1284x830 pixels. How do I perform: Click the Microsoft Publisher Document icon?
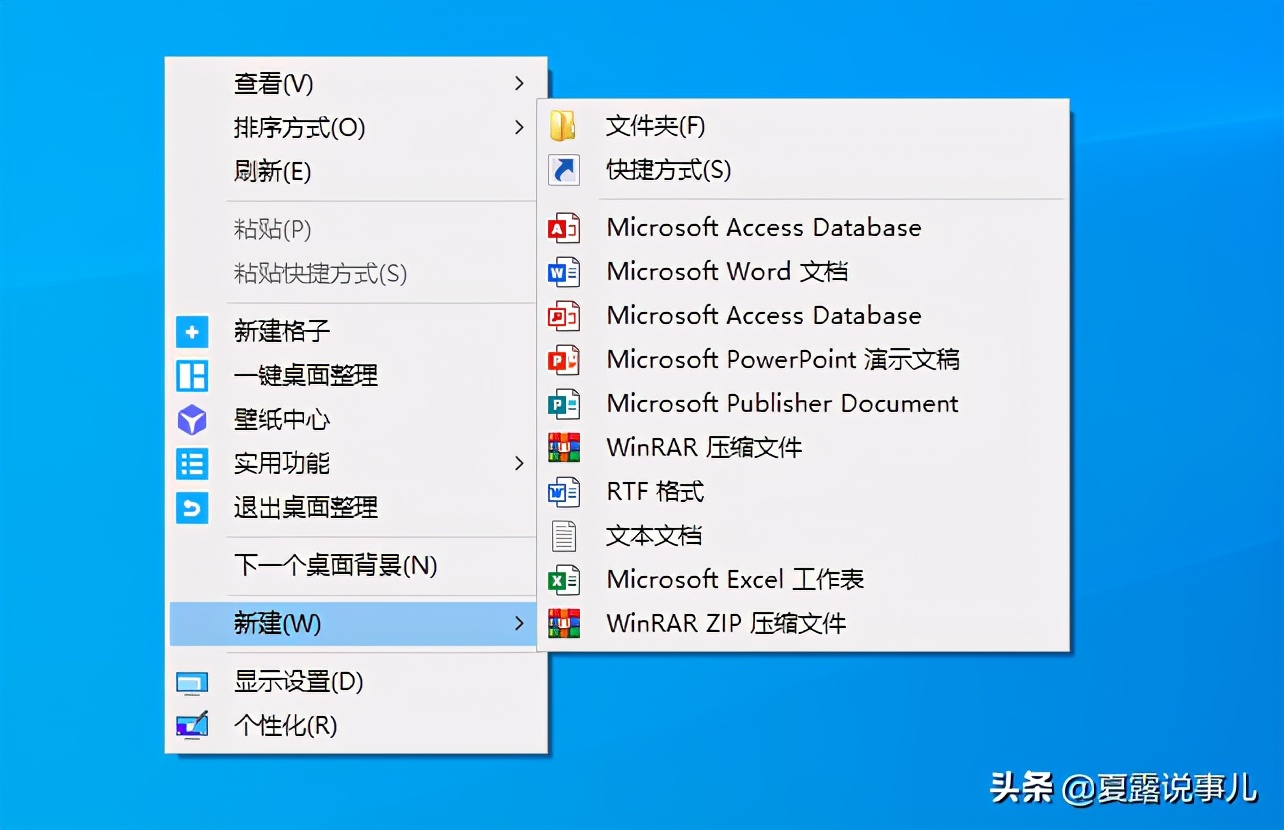click(563, 403)
